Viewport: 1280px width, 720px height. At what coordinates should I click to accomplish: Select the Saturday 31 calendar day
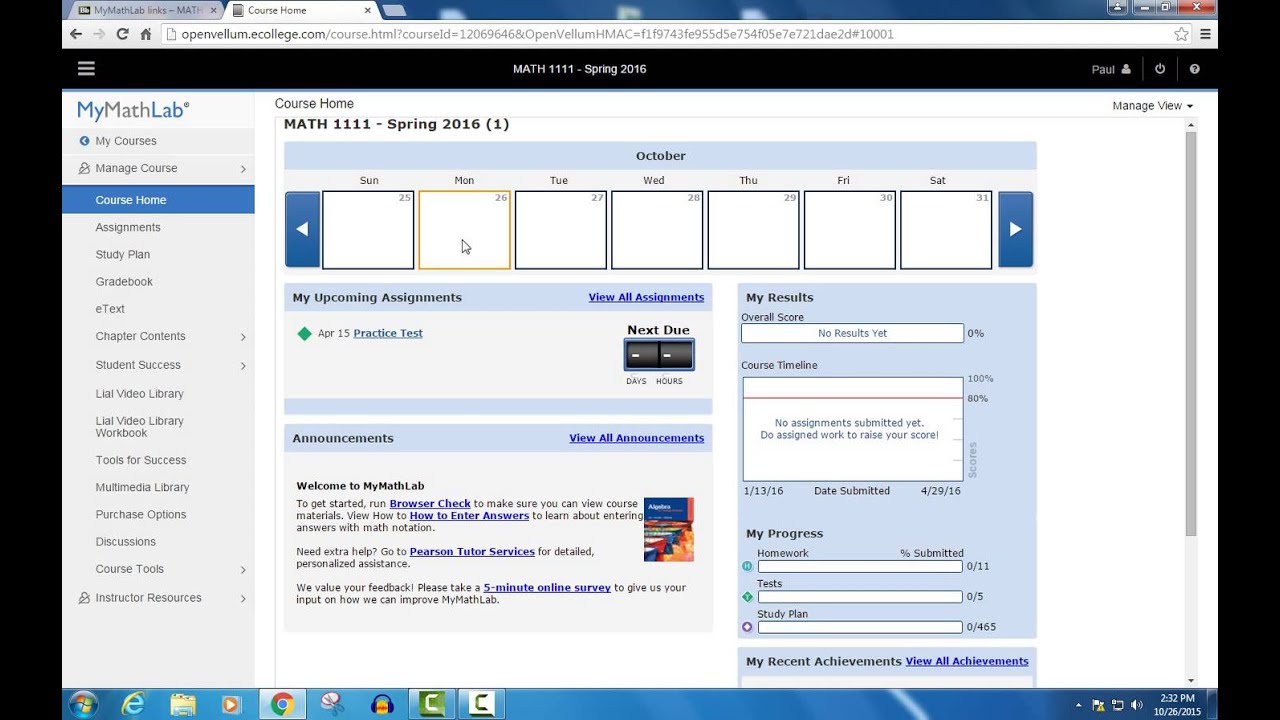click(x=946, y=230)
